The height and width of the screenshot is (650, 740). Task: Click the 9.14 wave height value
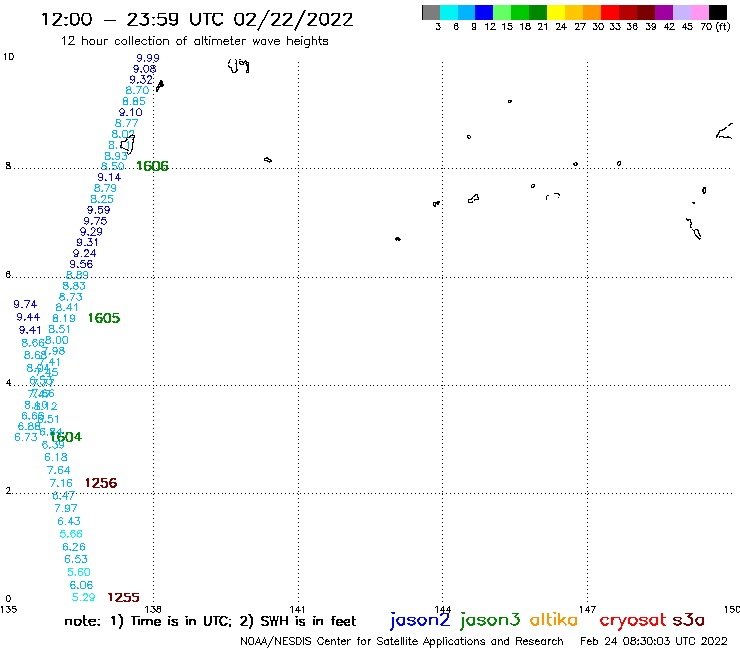pos(109,177)
